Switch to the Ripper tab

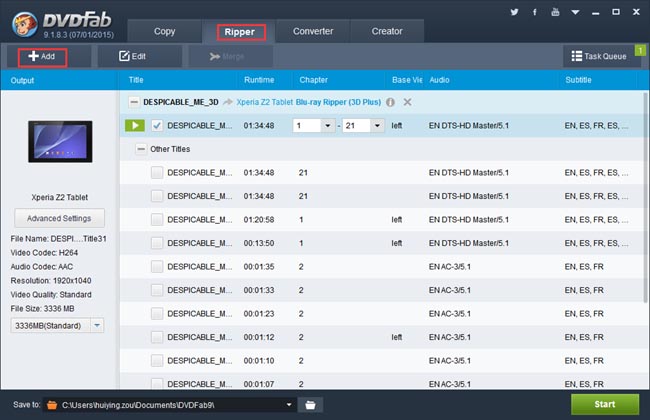(240, 32)
